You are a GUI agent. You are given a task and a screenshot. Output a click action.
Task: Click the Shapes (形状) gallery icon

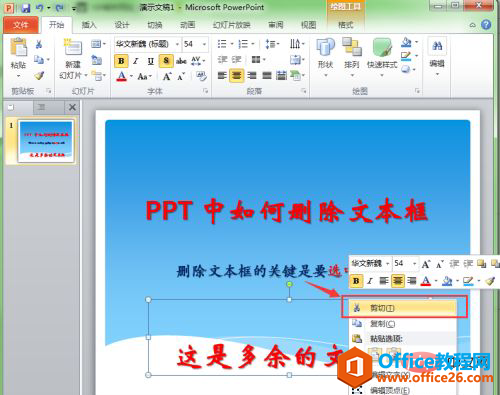[325, 47]
